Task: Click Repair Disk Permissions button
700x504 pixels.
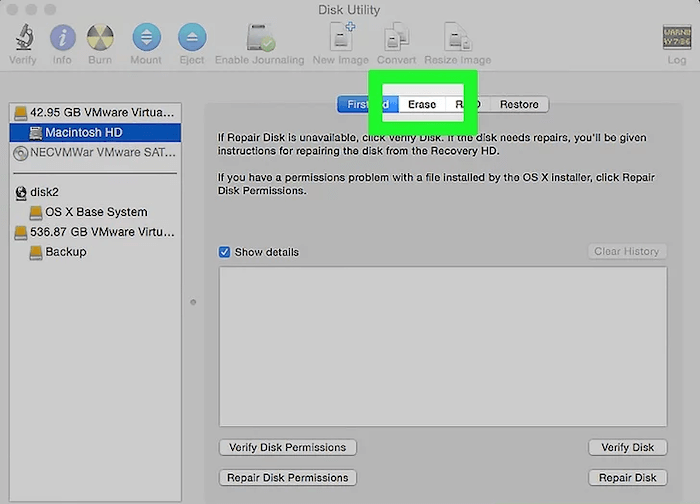Action: (288, 478)
